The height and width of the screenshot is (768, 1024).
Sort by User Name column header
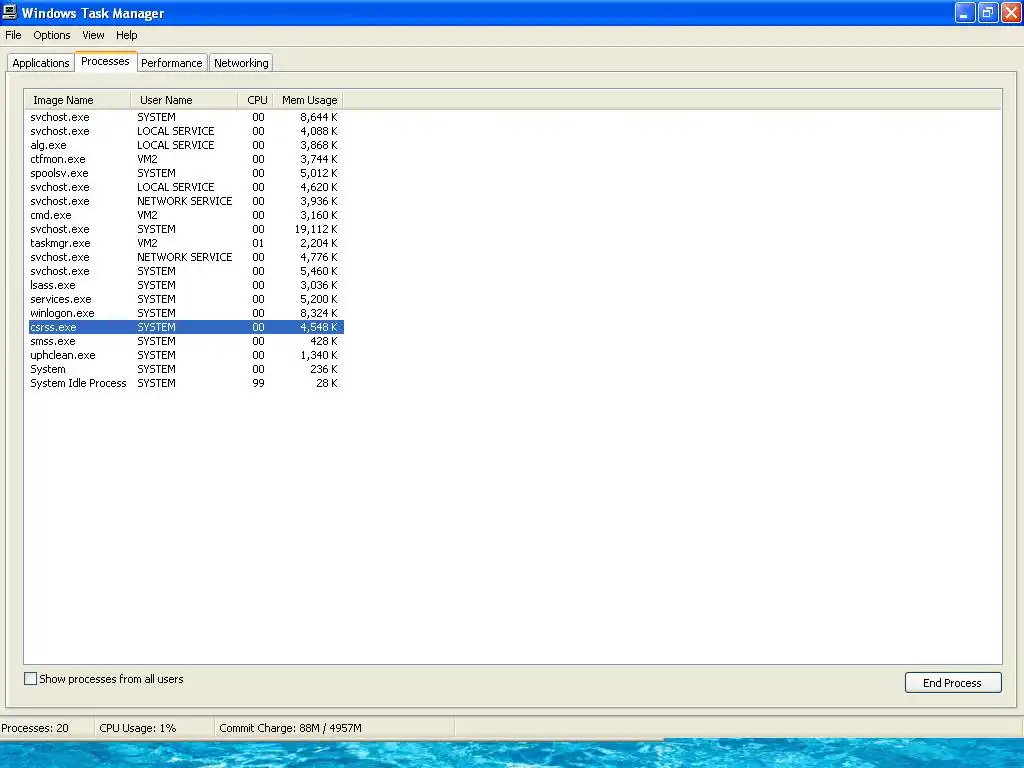point(184,100)
